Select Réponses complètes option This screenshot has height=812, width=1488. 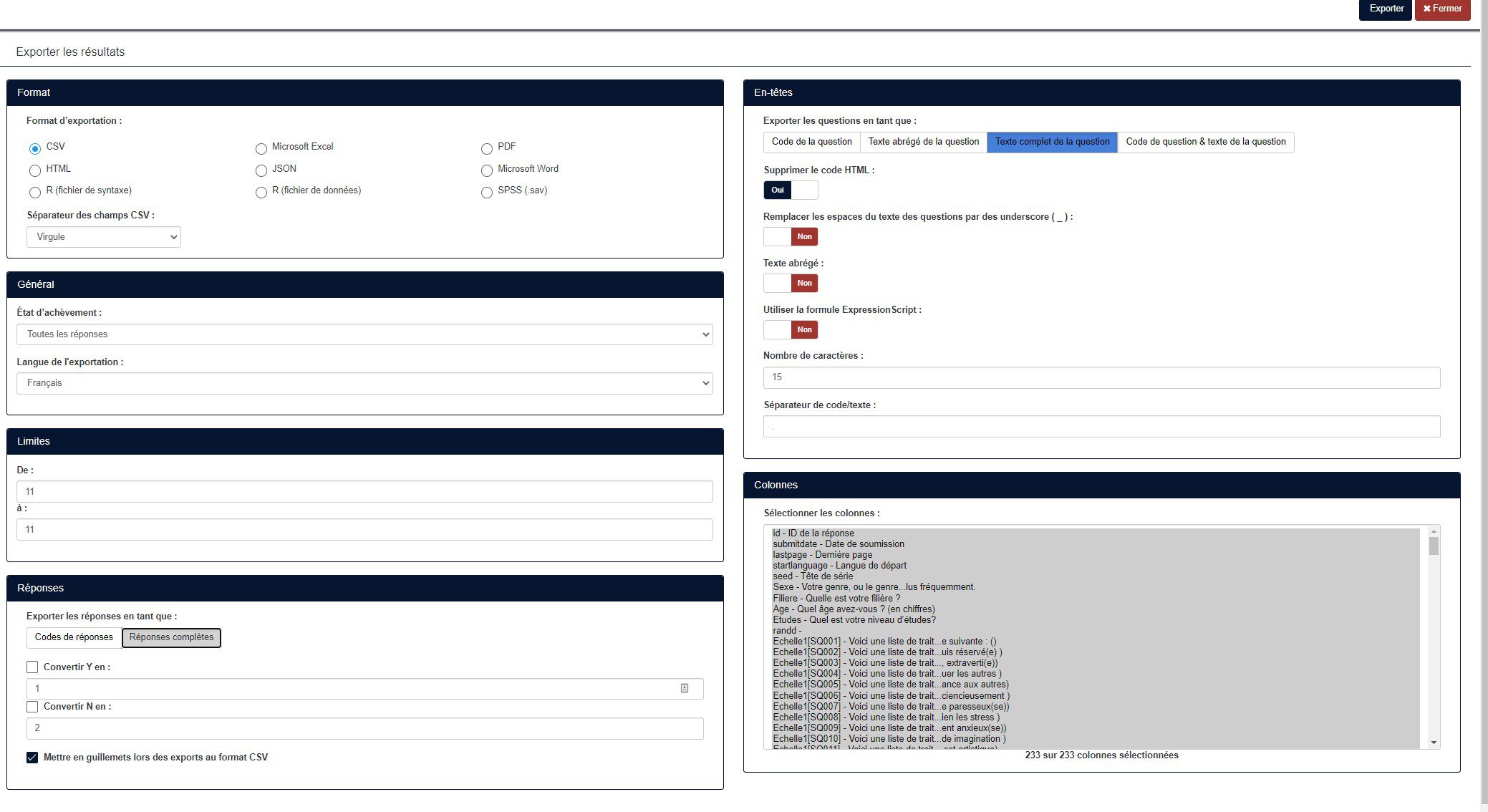171,637
